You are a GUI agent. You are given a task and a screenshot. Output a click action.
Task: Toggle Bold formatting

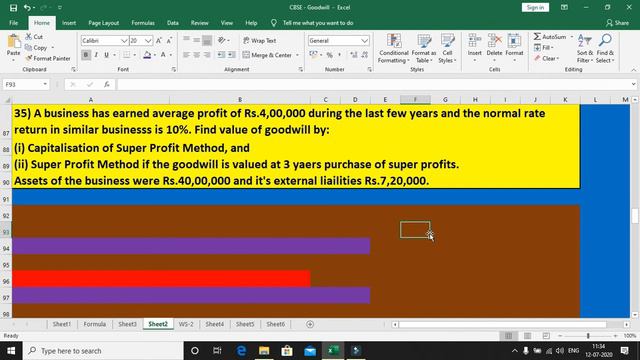click(86, 55)
